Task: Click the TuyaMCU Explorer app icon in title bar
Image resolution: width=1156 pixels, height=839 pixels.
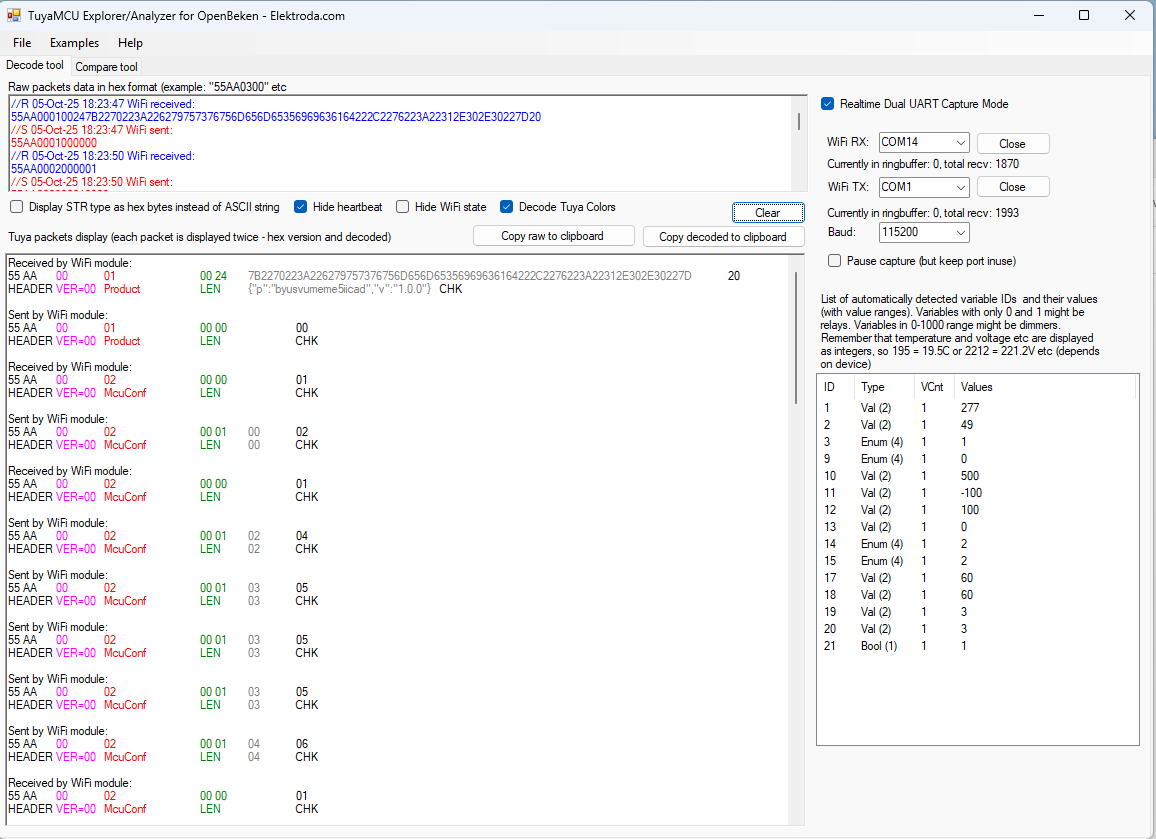Action: click(x=14, y=15)
